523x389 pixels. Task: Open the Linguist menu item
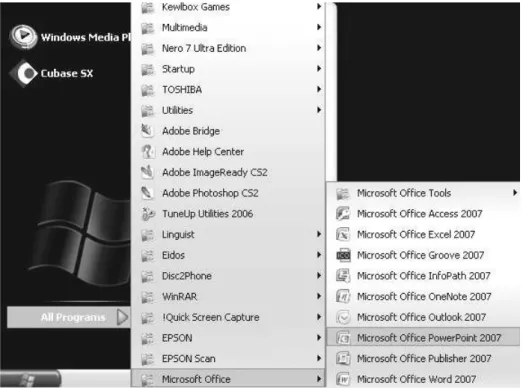(228, 235)
